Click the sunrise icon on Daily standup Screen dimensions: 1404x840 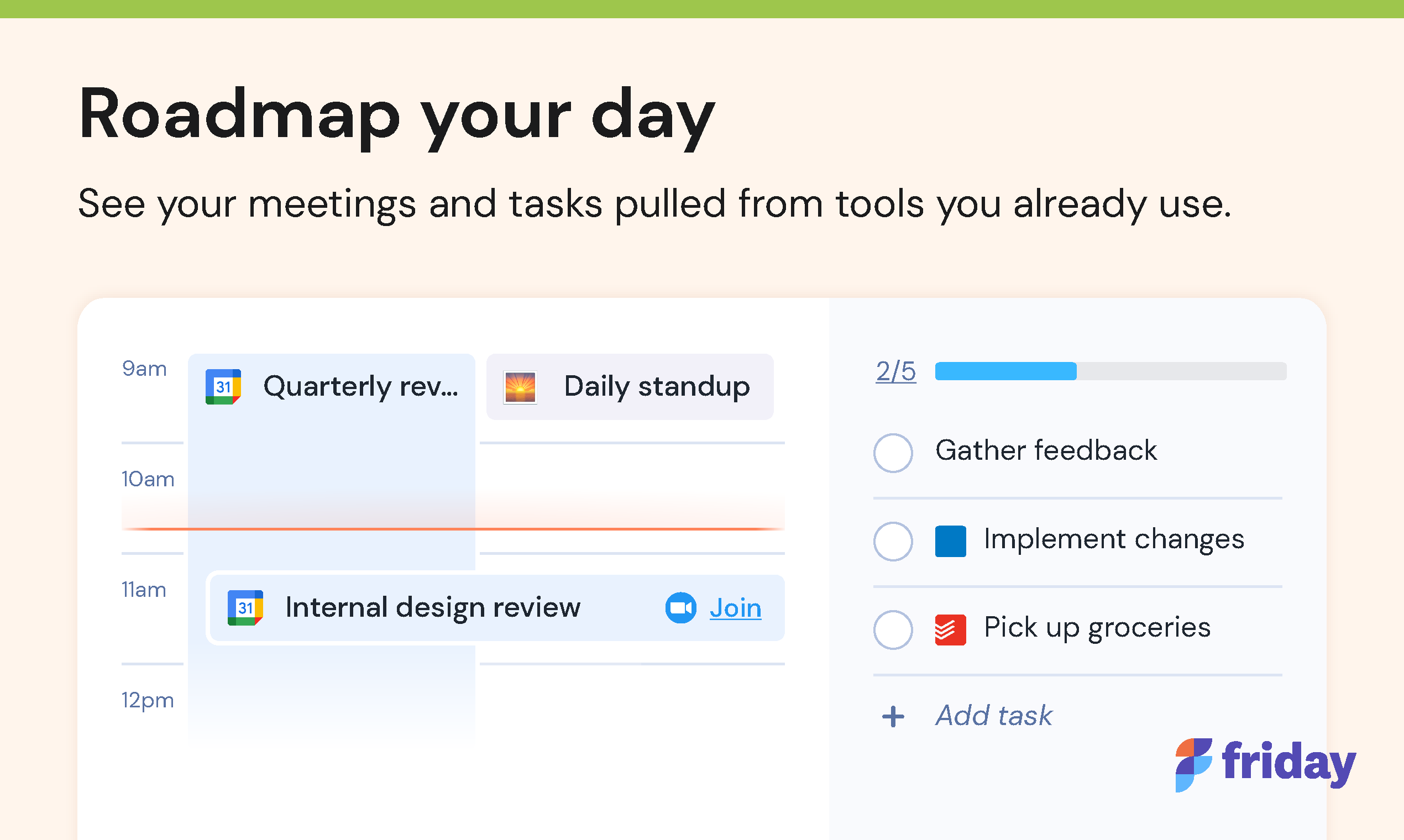pyautogui.click(x=520, y=387)
